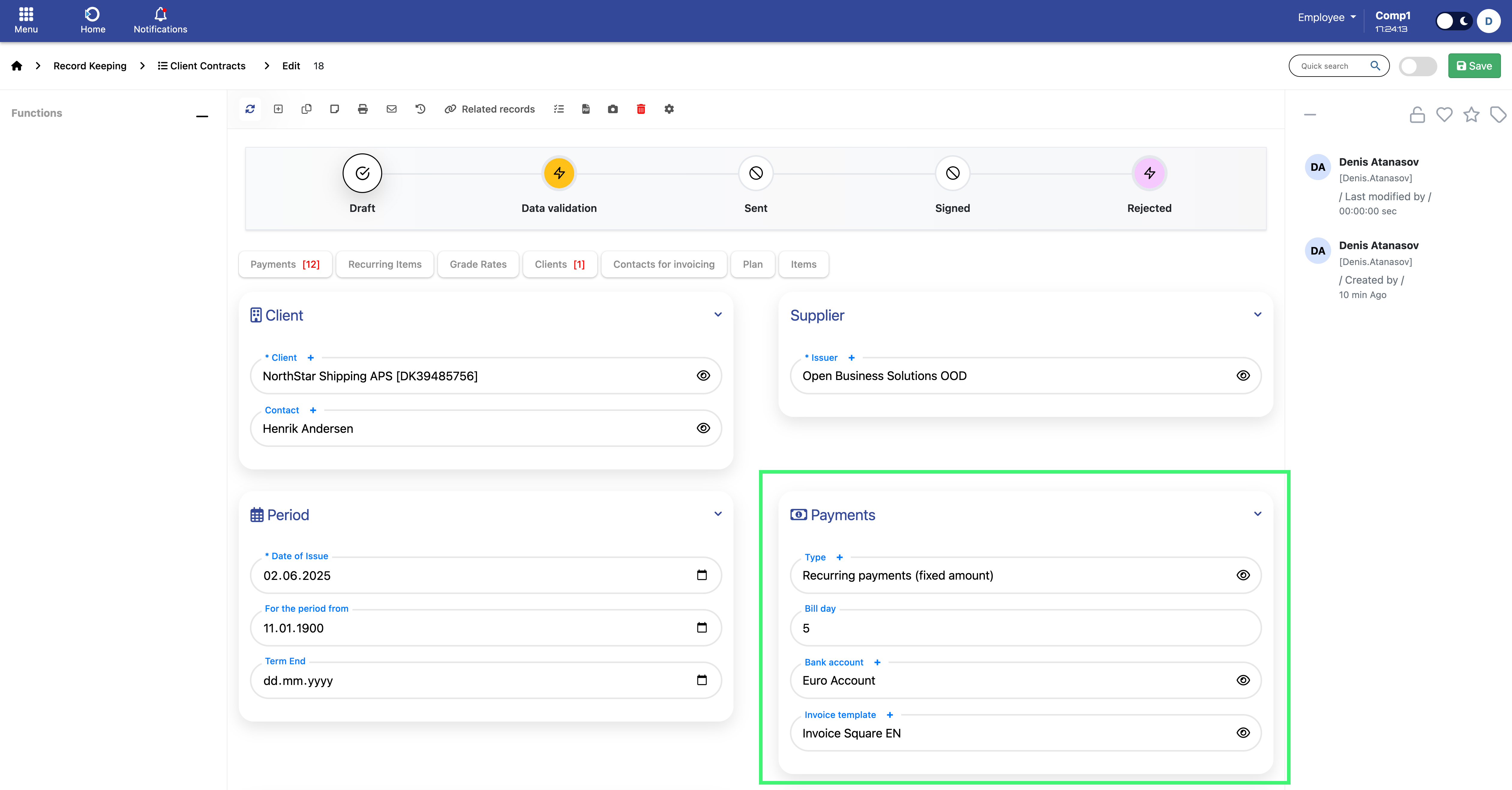Open the Plan tab

(x=753, y=264)
